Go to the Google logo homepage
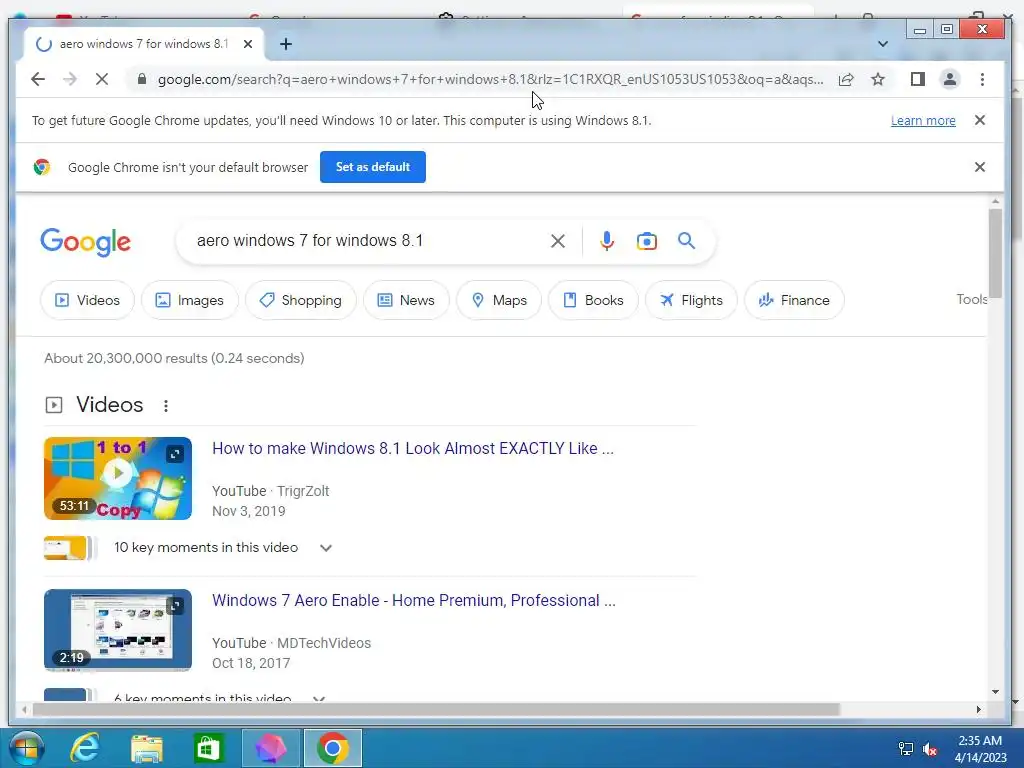Viewport: 1024px width, 768px height. (x=86, y=242)
